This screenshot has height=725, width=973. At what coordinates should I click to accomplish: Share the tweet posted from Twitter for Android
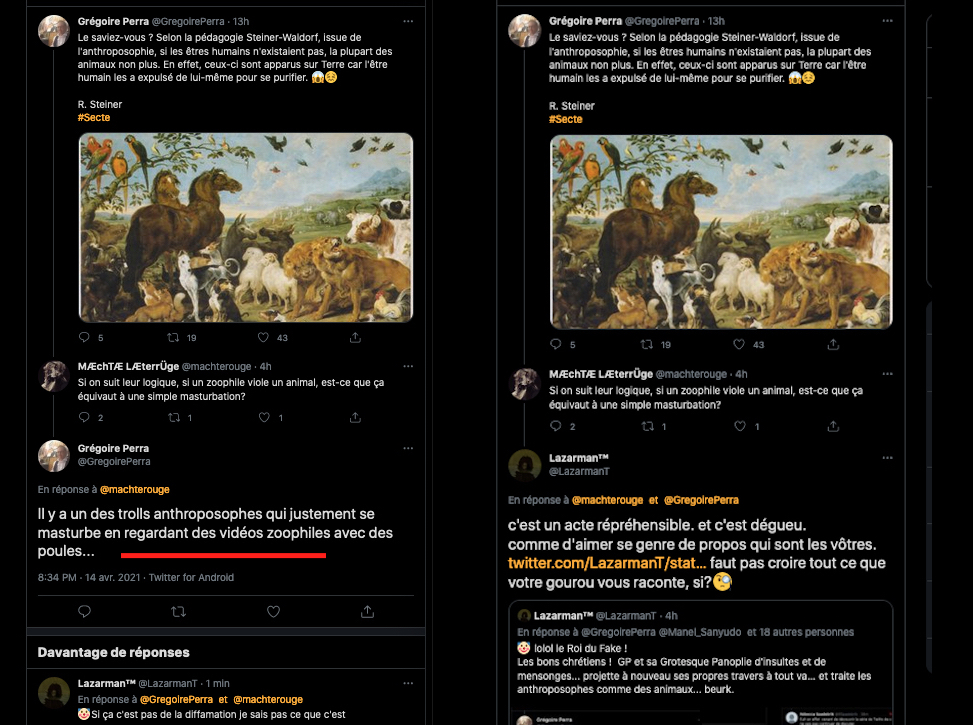pyautogui.click(x=367, y=610)
